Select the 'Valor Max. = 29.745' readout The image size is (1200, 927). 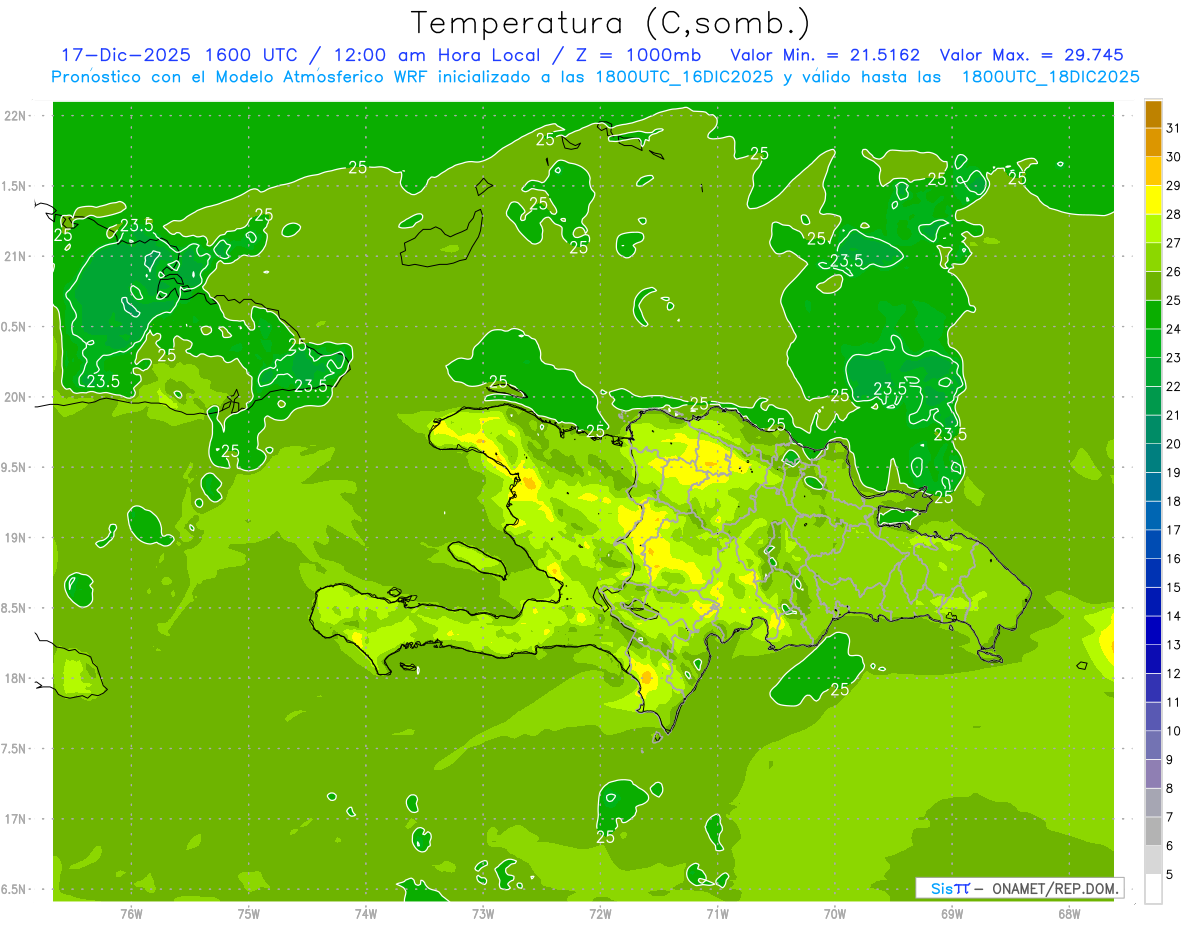tap(1031, 55)
